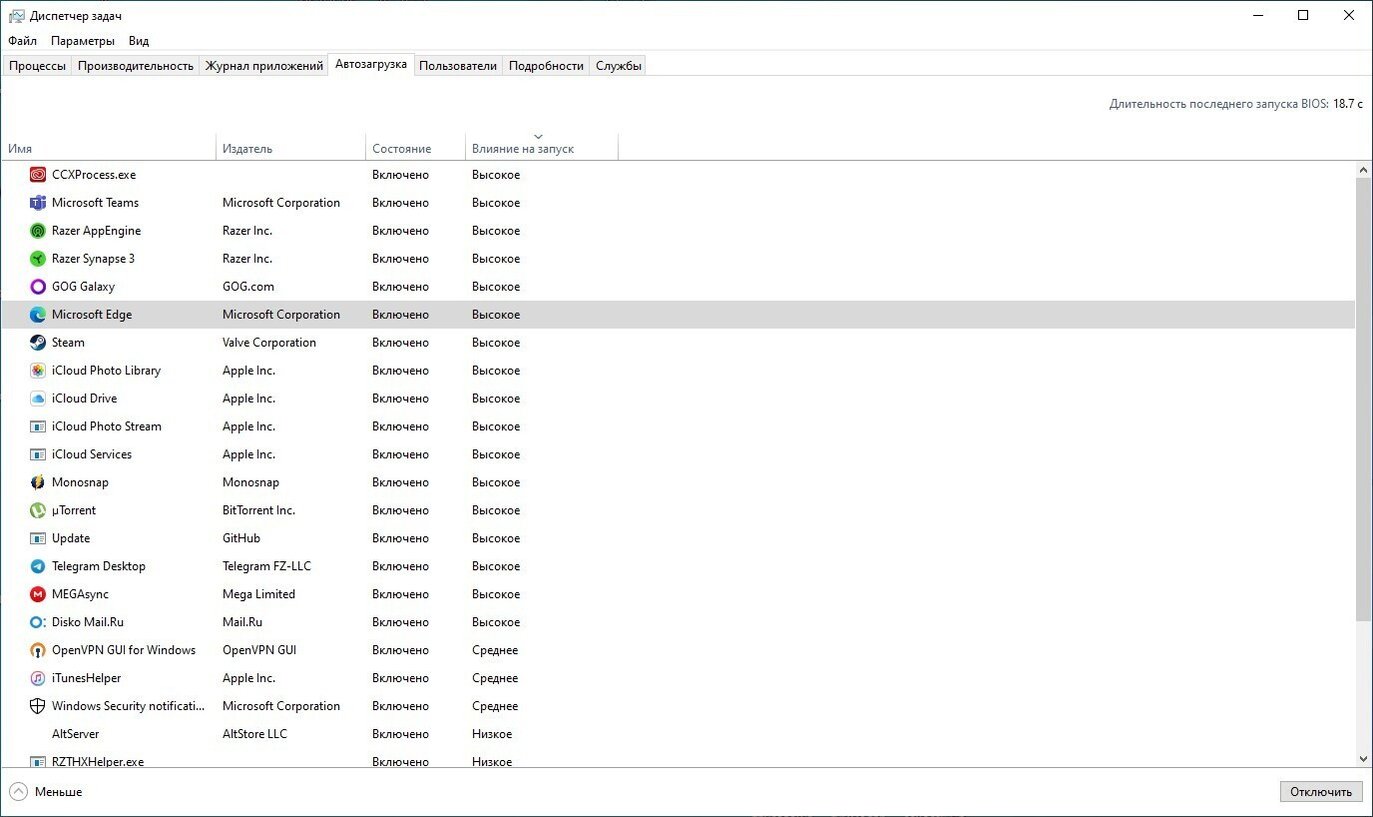Sort by the Издатель column header
Viewport: 1373px width, 817px height.
(x=291, y=148)
